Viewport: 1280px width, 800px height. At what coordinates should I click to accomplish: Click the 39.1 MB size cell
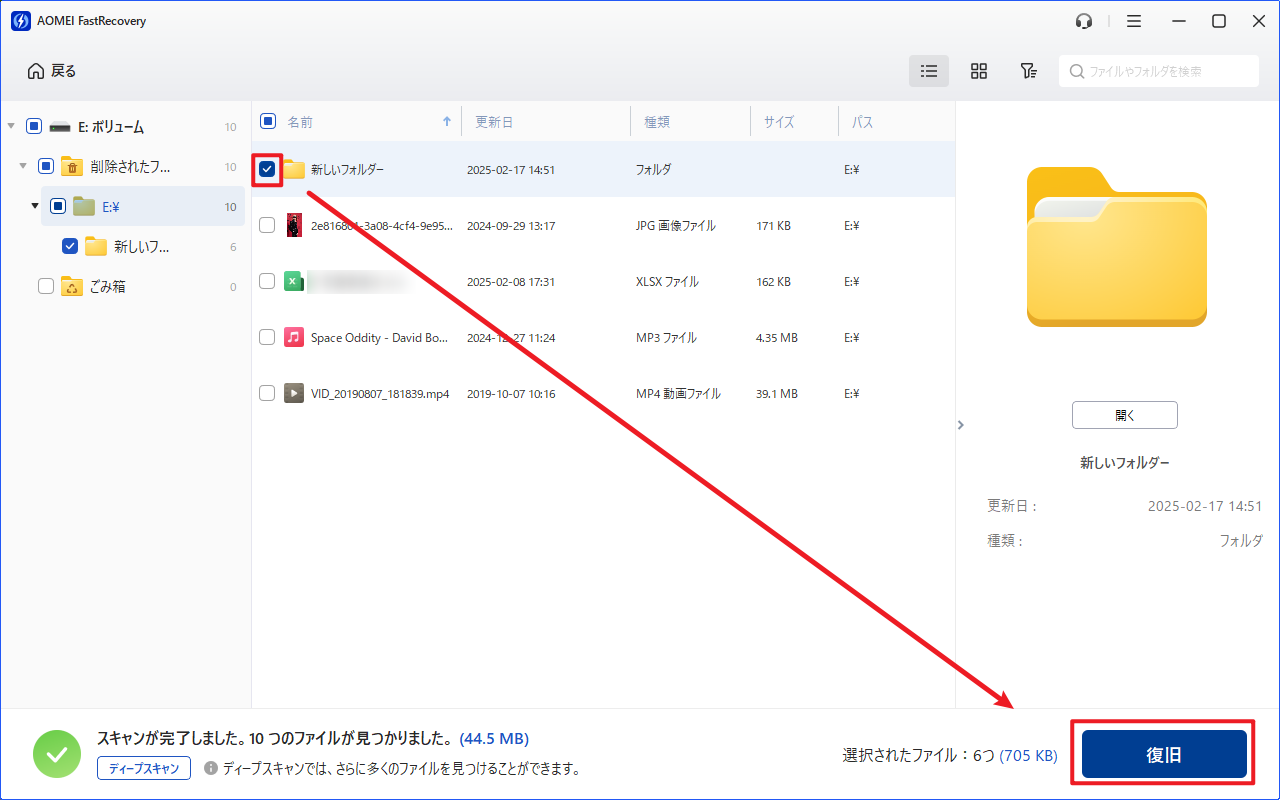[777, 394]
